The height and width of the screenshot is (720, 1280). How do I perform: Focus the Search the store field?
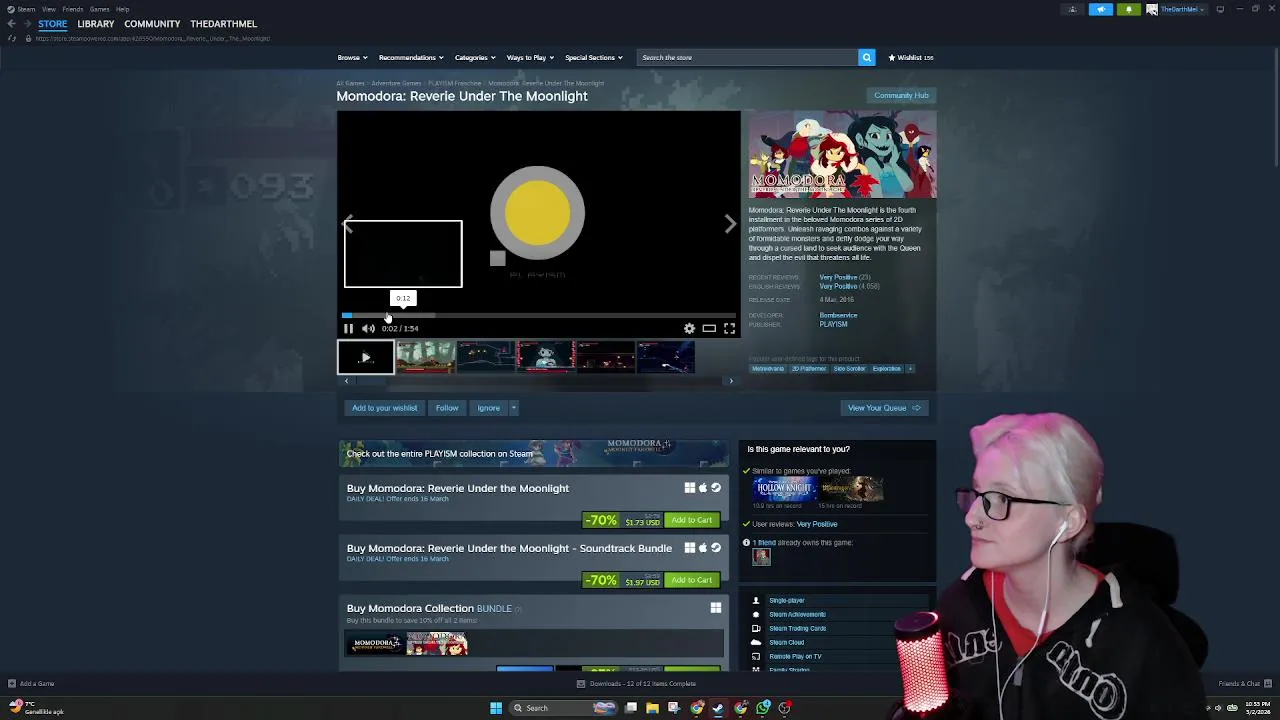(747, 57)
